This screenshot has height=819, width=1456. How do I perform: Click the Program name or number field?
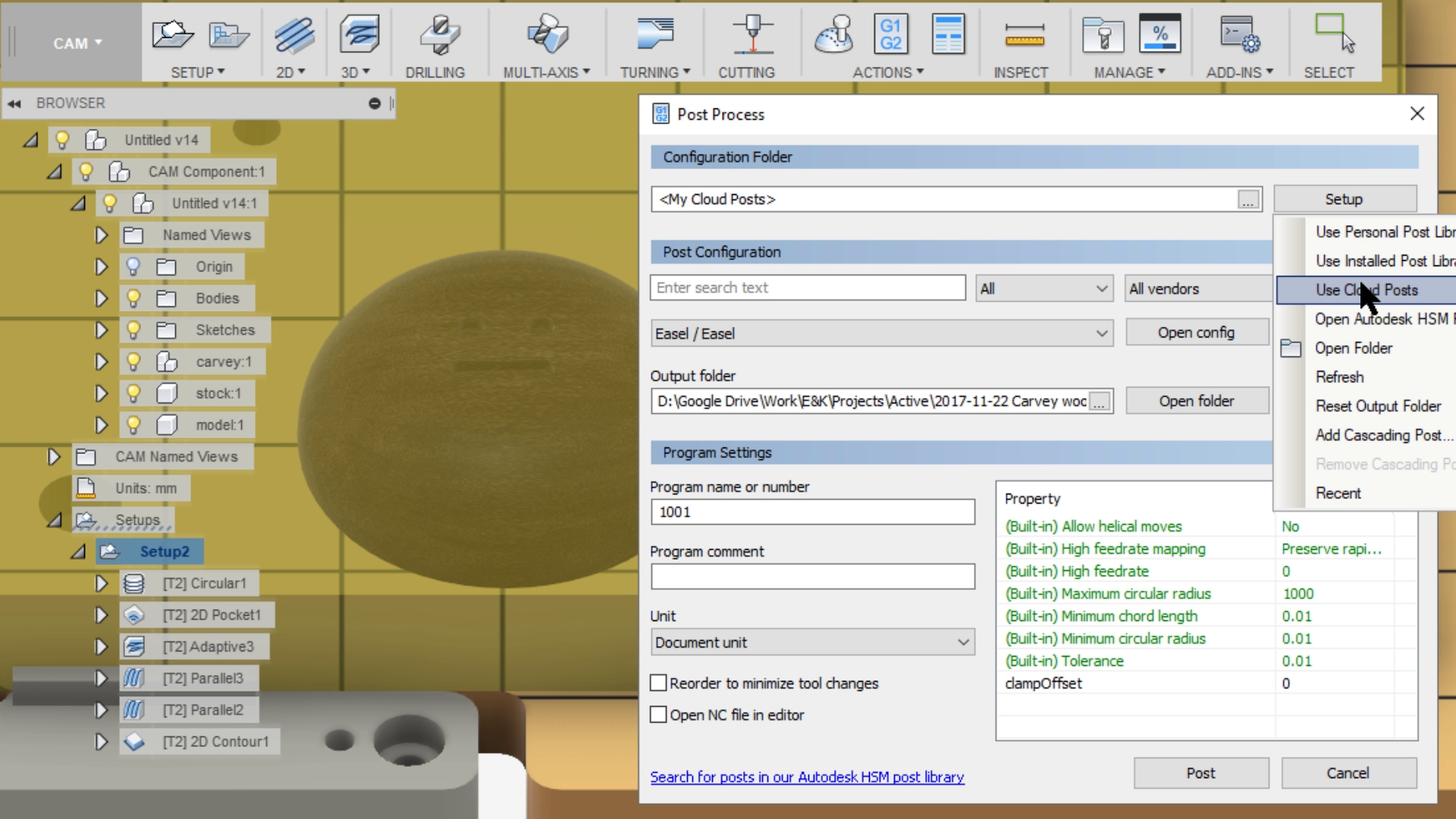pyautogui.click(x=812, y=511)
